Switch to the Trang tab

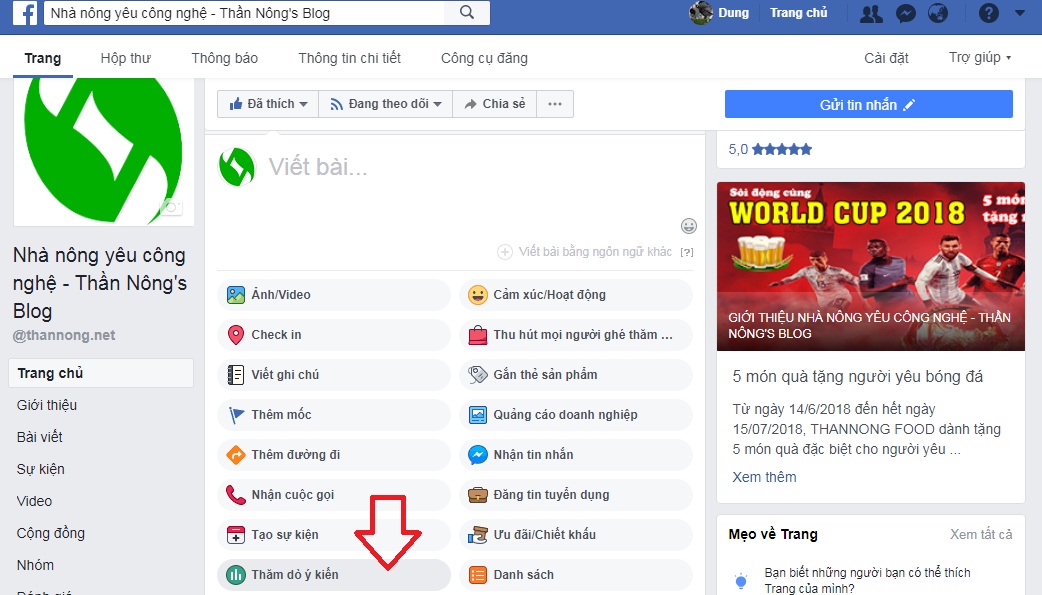tap(43, 58)
